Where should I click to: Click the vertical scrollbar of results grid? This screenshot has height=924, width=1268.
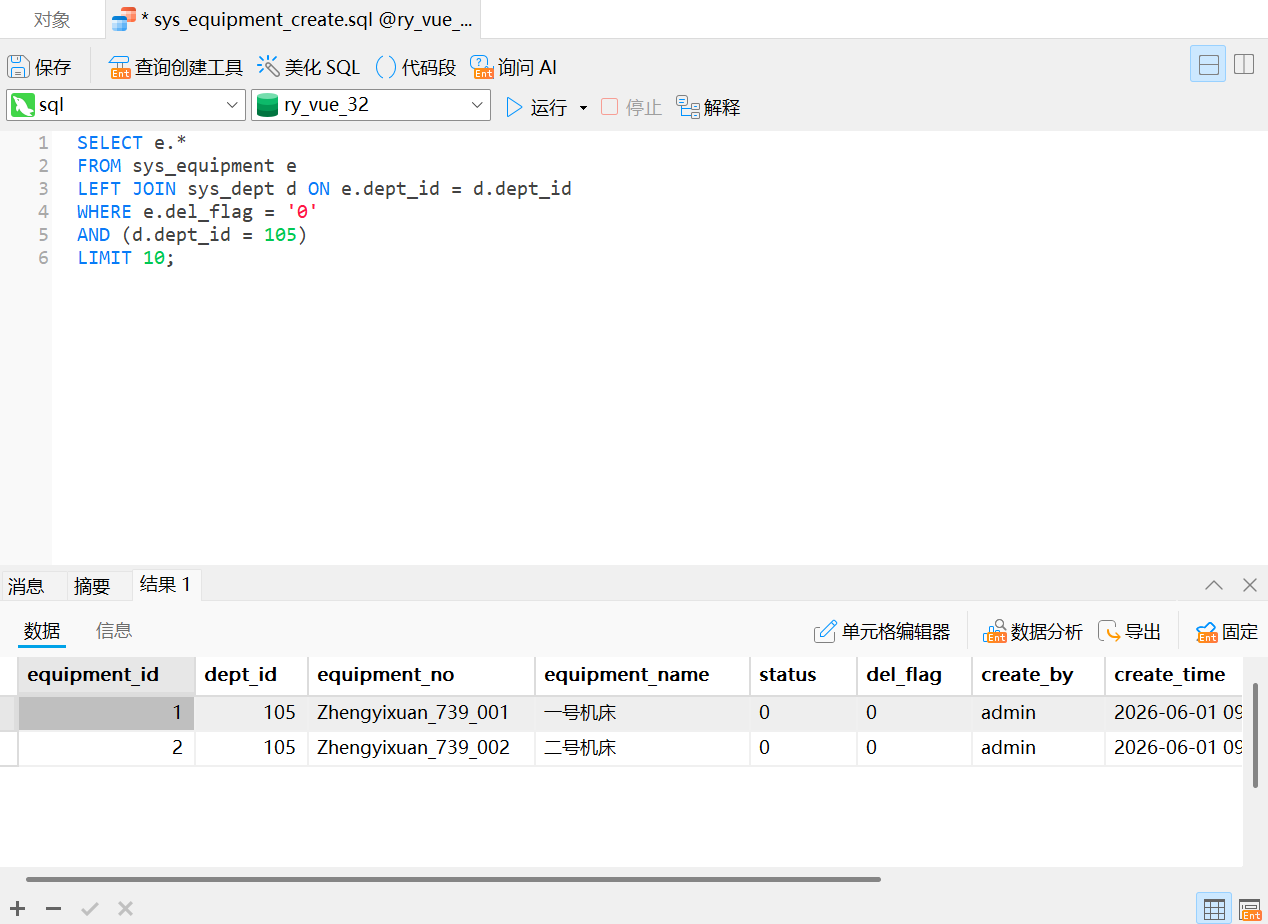coord(1255,735)
